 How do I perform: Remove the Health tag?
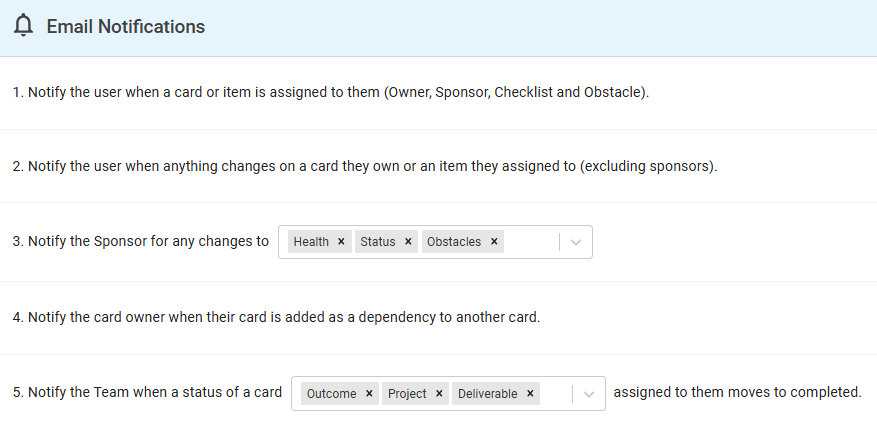point(341,242)
